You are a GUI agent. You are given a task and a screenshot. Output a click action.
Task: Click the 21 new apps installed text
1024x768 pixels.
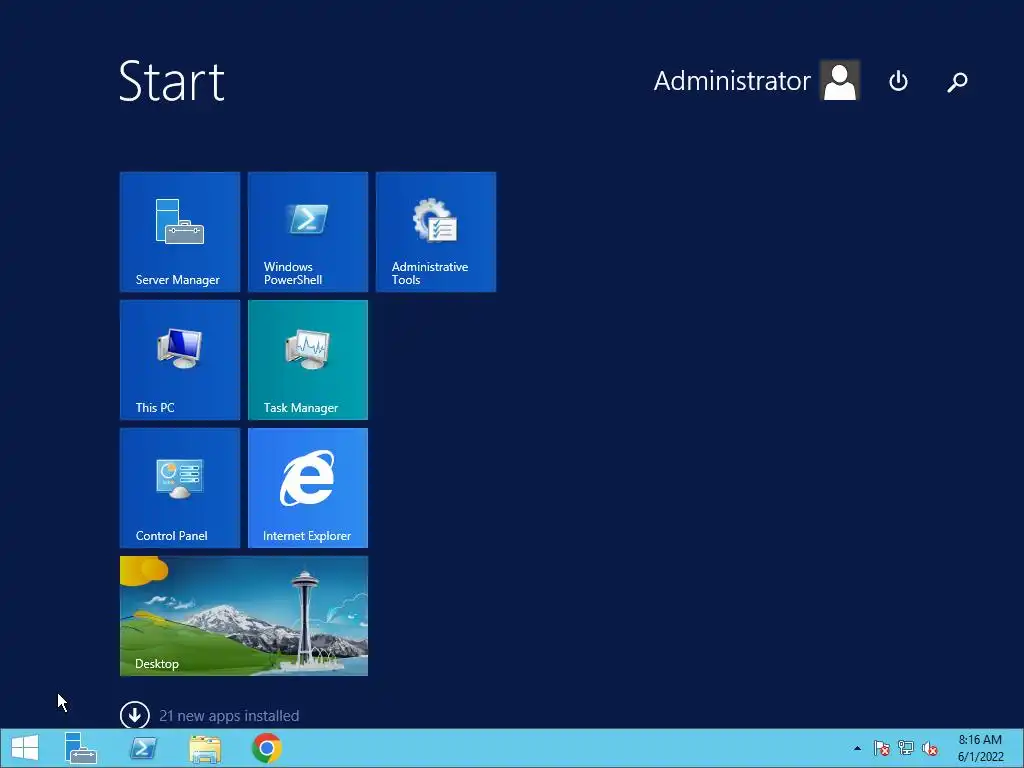pos(229,716)
